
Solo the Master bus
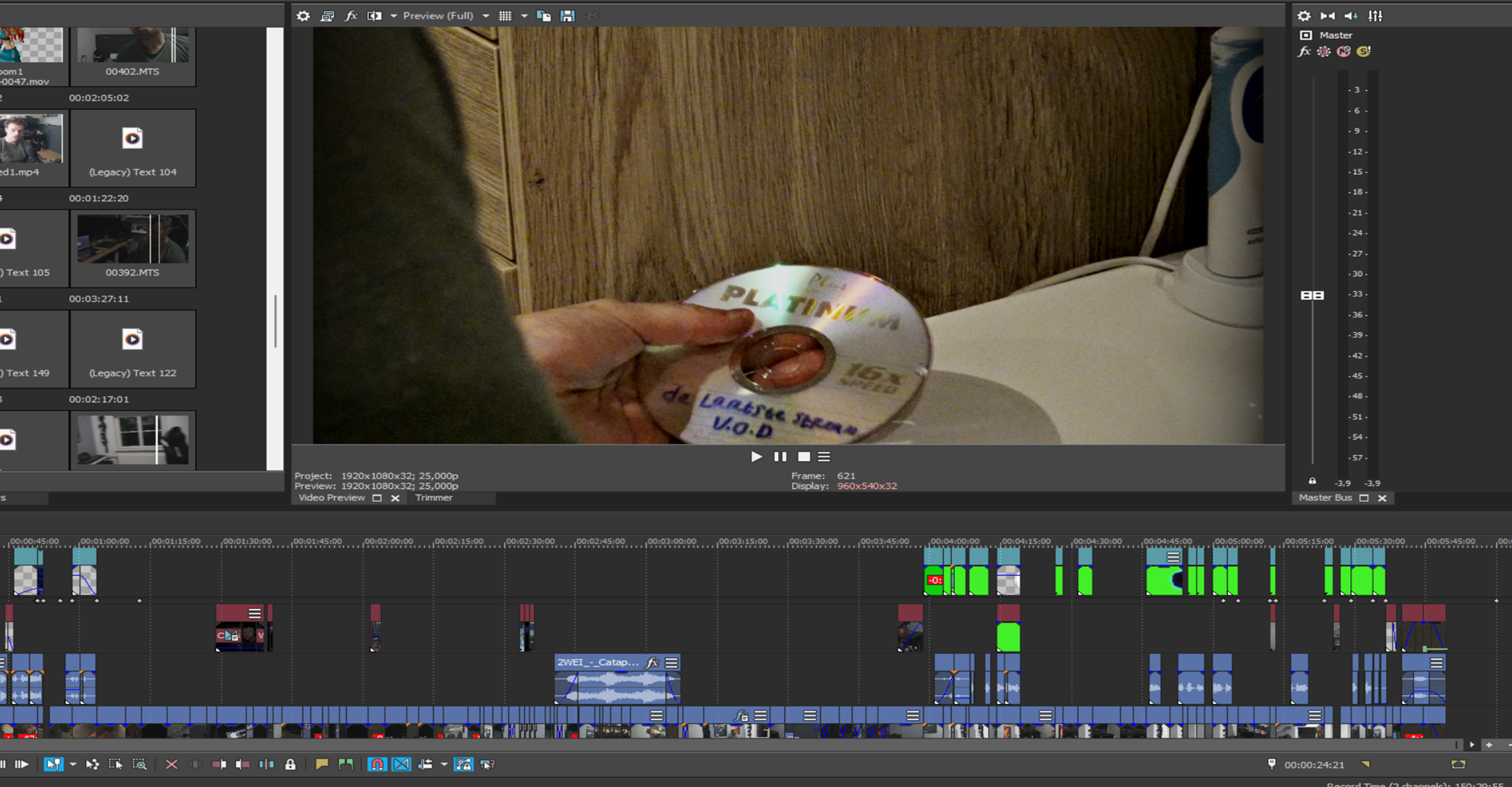1363,52
